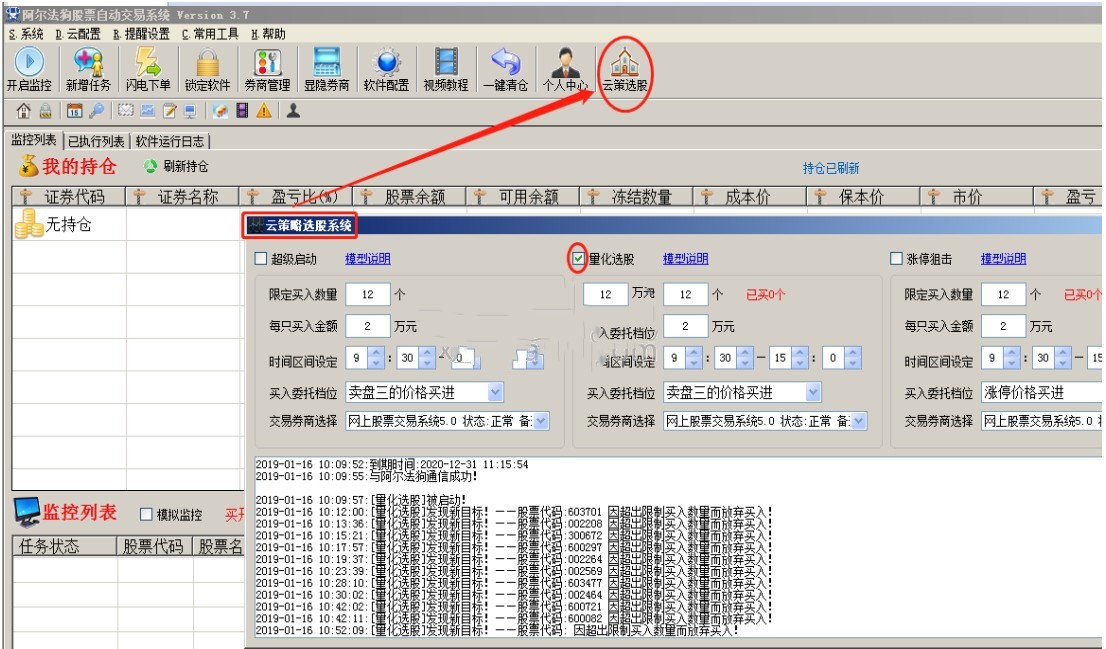Screen dimensions: 1106x649
Task: Click the envelope mail icon
Action: (126, 111)
